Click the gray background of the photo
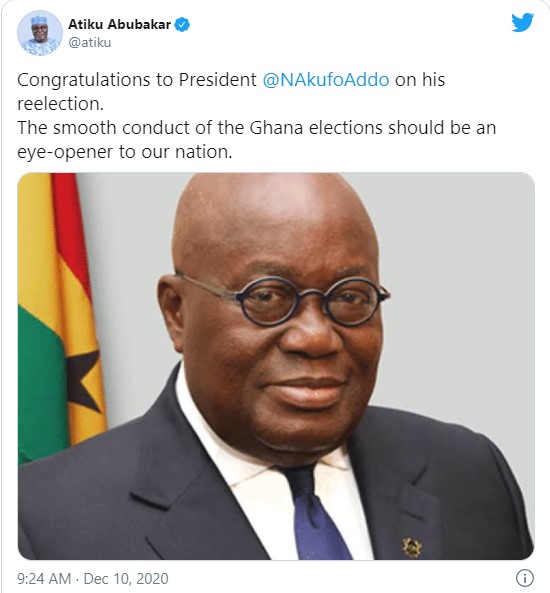The width and height of the screenshot is (550, 593). tap(454, 265)
